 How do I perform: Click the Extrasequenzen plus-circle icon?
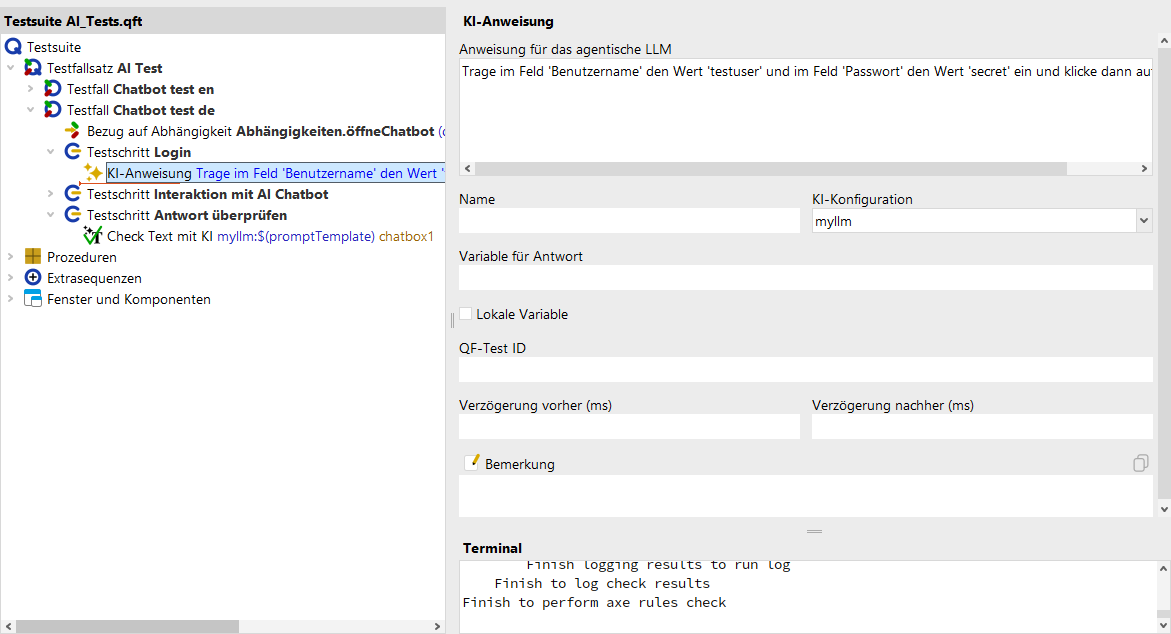point(33,278)
